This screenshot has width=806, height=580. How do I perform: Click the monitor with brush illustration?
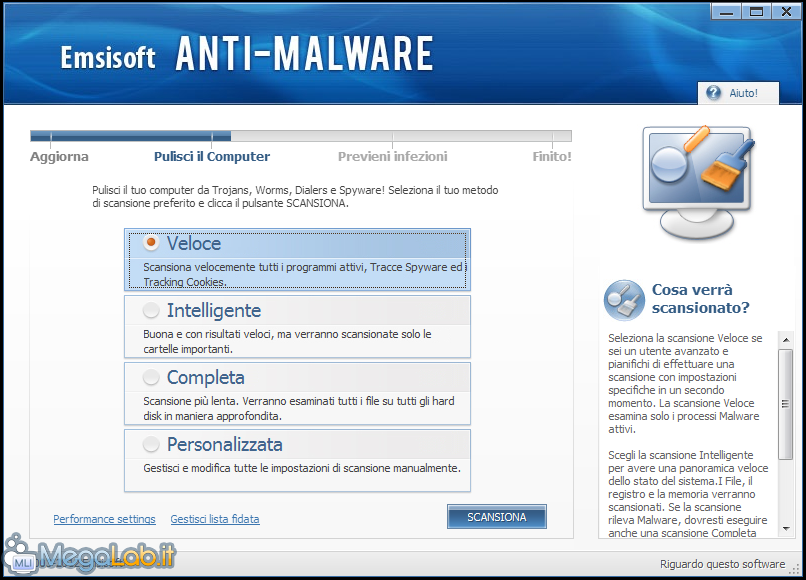(698, 183)
